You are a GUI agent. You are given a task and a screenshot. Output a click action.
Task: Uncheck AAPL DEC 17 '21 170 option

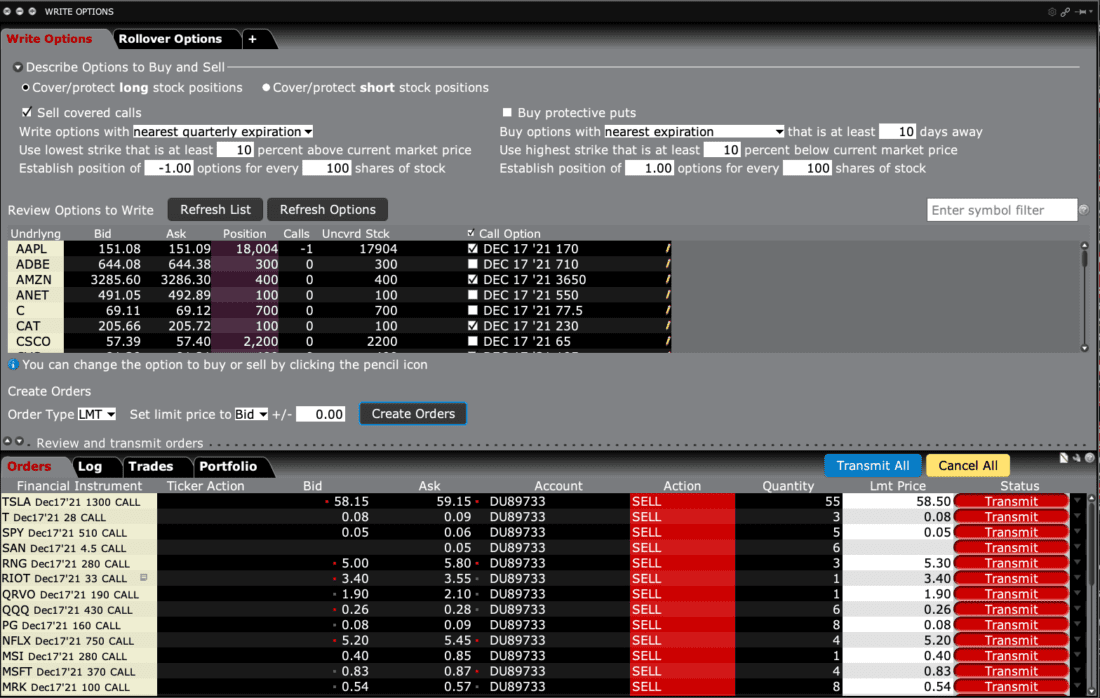473,248
